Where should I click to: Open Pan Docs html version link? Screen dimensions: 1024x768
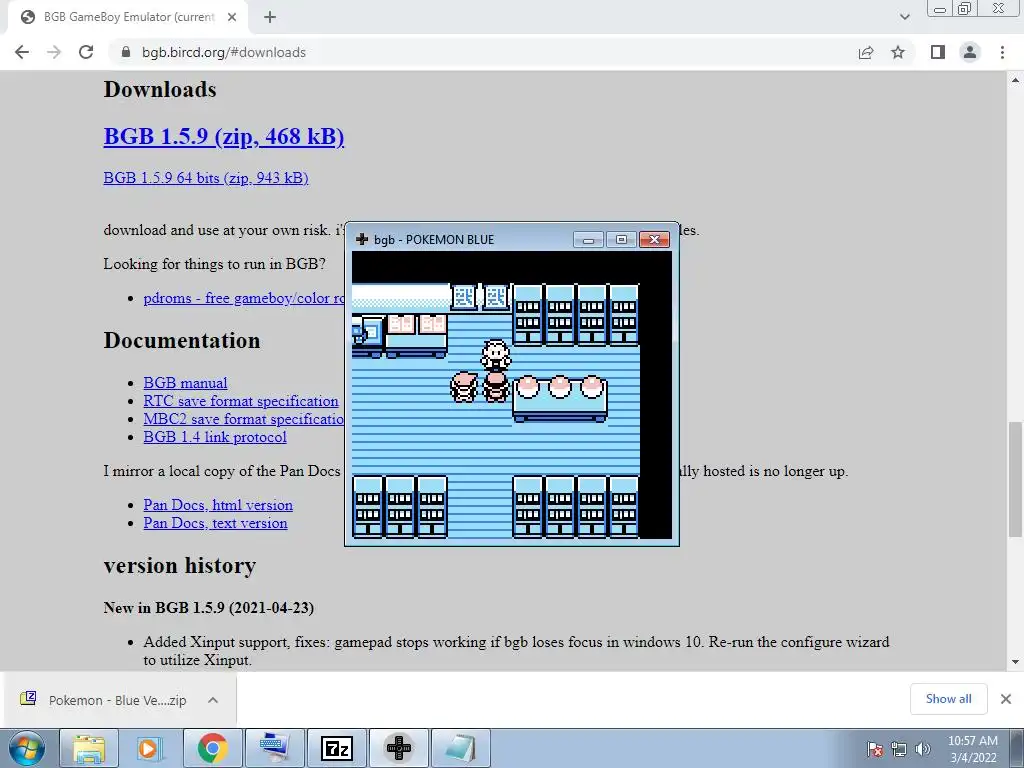click(218, 505)
